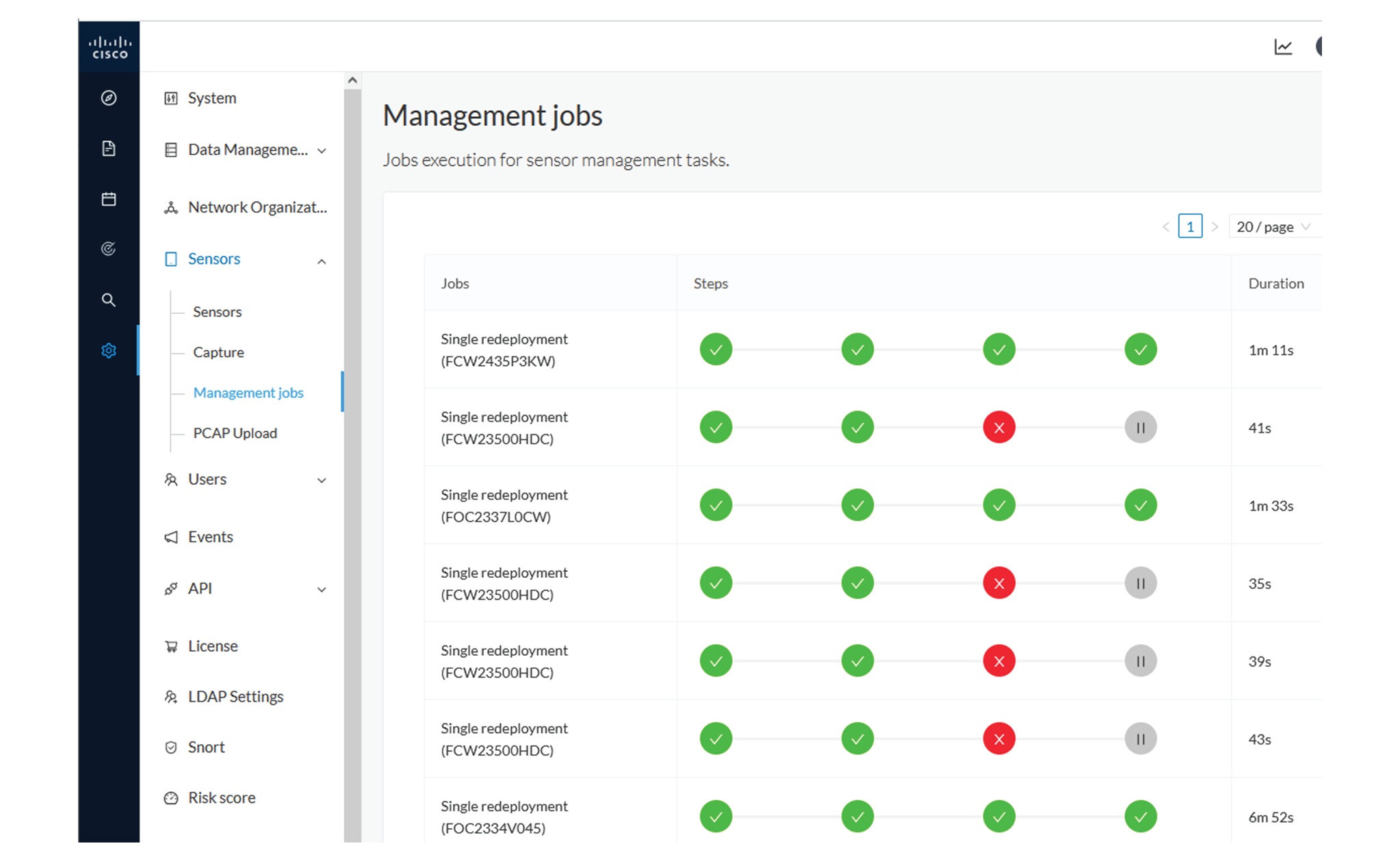Expand the Users section
This screenshot has height=861, width=1400.
point(322,480)
